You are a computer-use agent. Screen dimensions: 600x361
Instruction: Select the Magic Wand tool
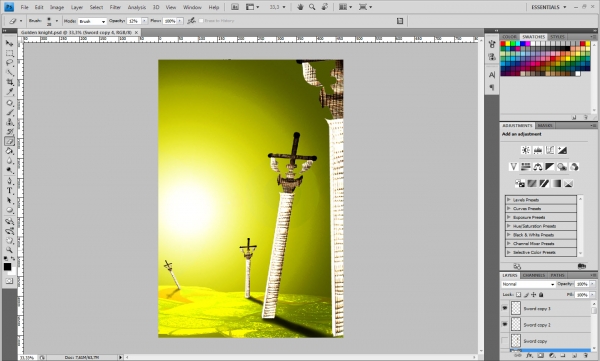10,72
